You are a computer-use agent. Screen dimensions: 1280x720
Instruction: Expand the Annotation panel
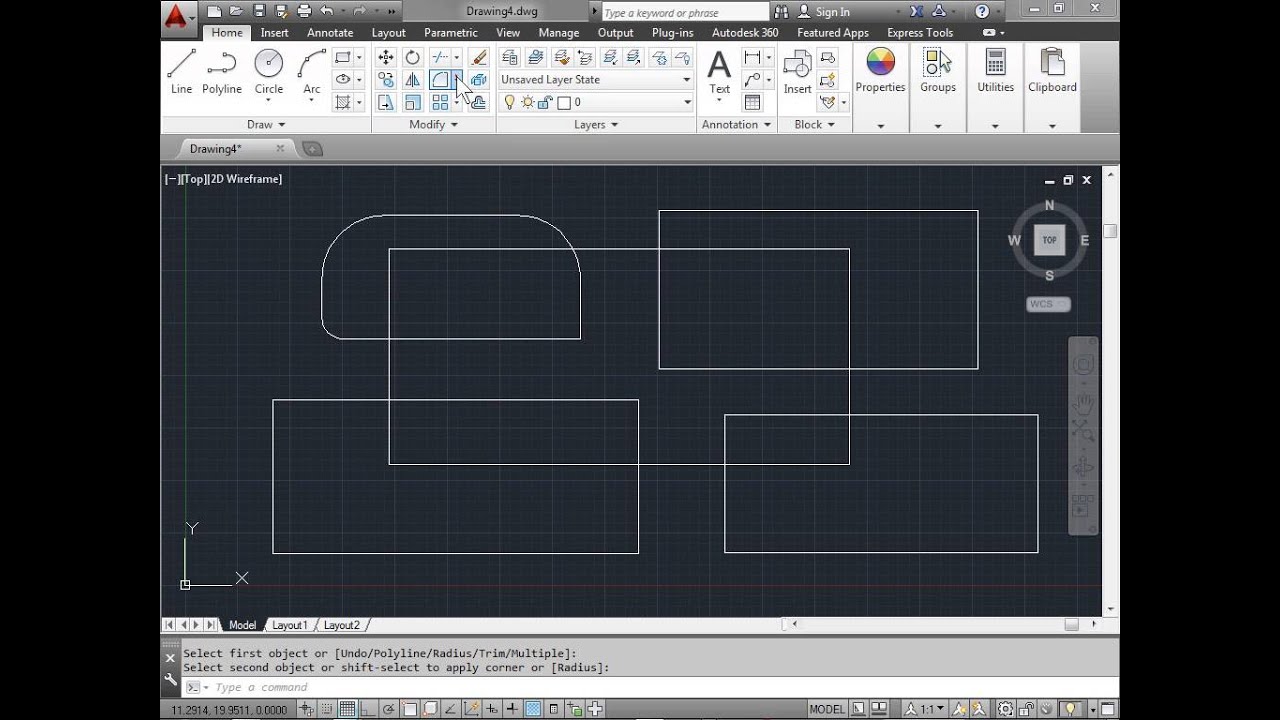point(737,124)
